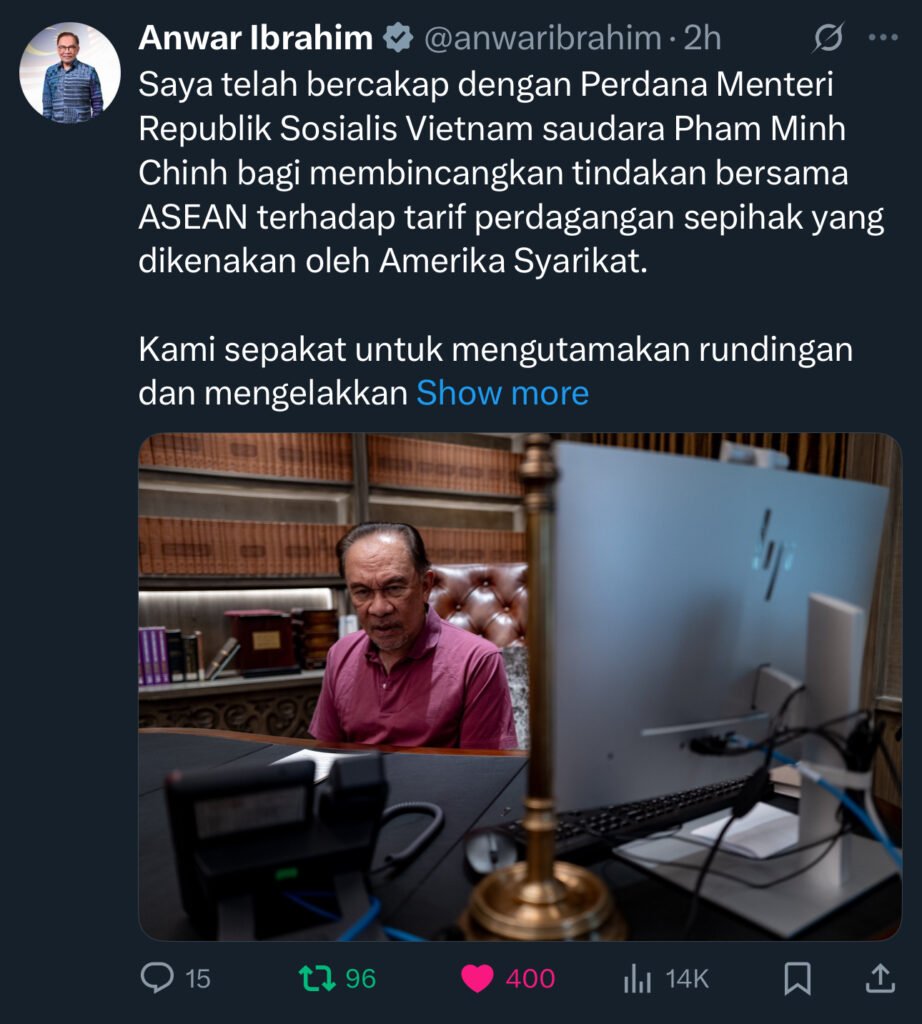Click the reply count 15

tap(198, 979)
